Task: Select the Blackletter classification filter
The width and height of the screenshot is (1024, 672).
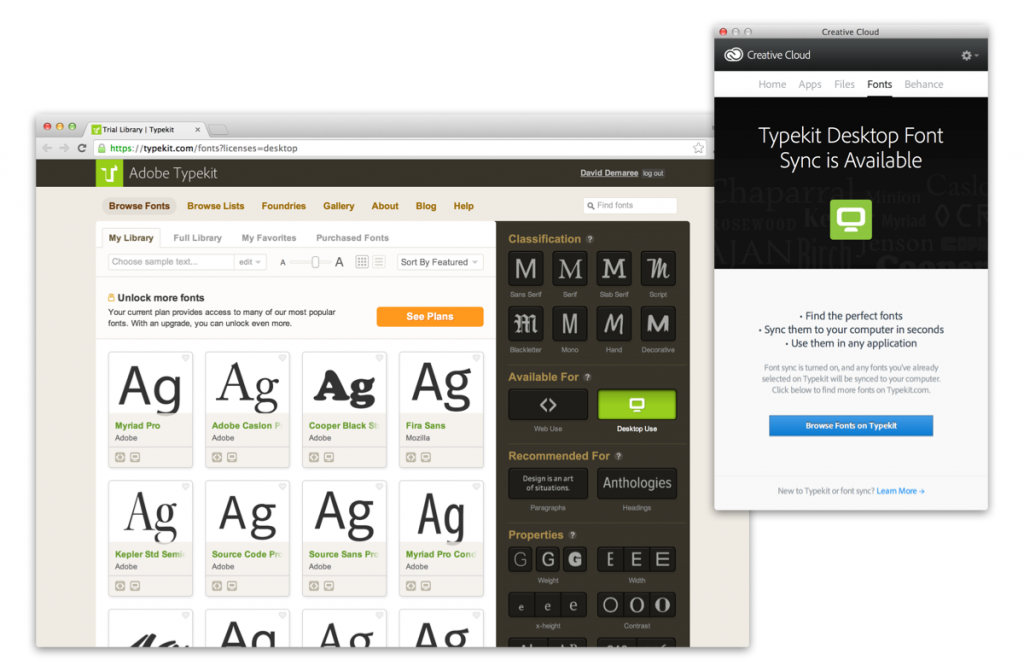Action: click(x=525, y=325)
